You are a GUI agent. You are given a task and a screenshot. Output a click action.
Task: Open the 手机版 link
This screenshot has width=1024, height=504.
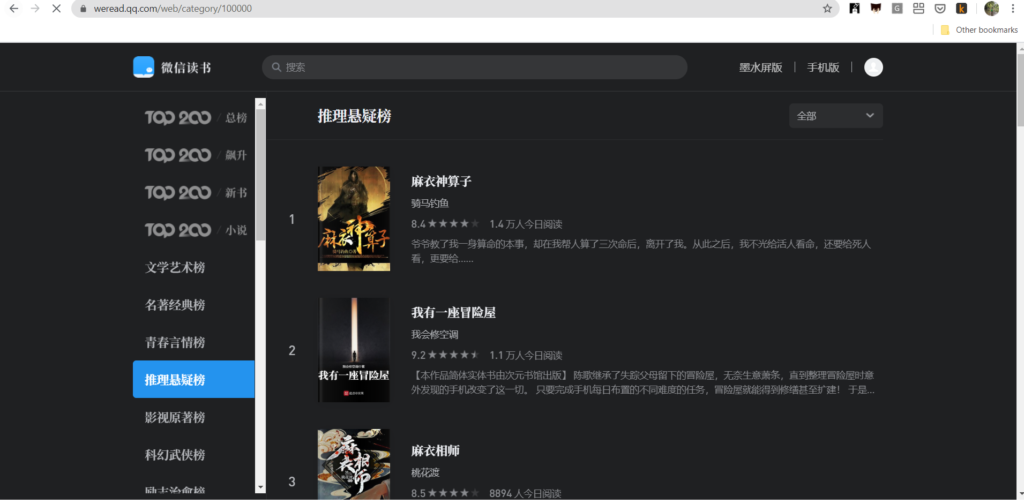coord(823,67)
